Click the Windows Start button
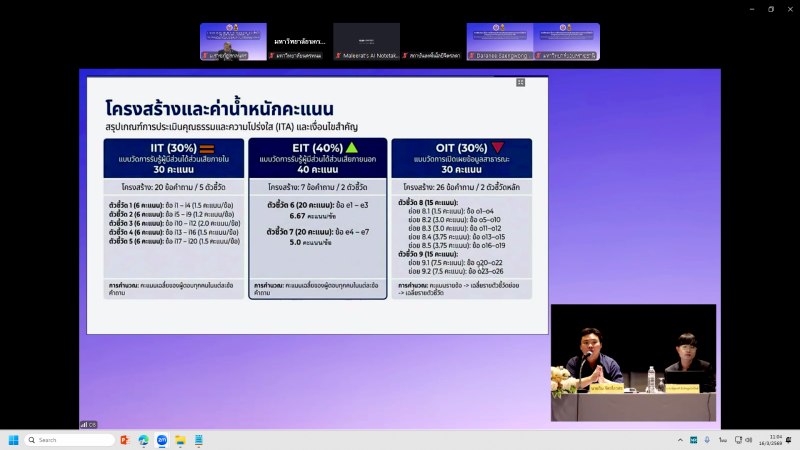 click(14, 440)
